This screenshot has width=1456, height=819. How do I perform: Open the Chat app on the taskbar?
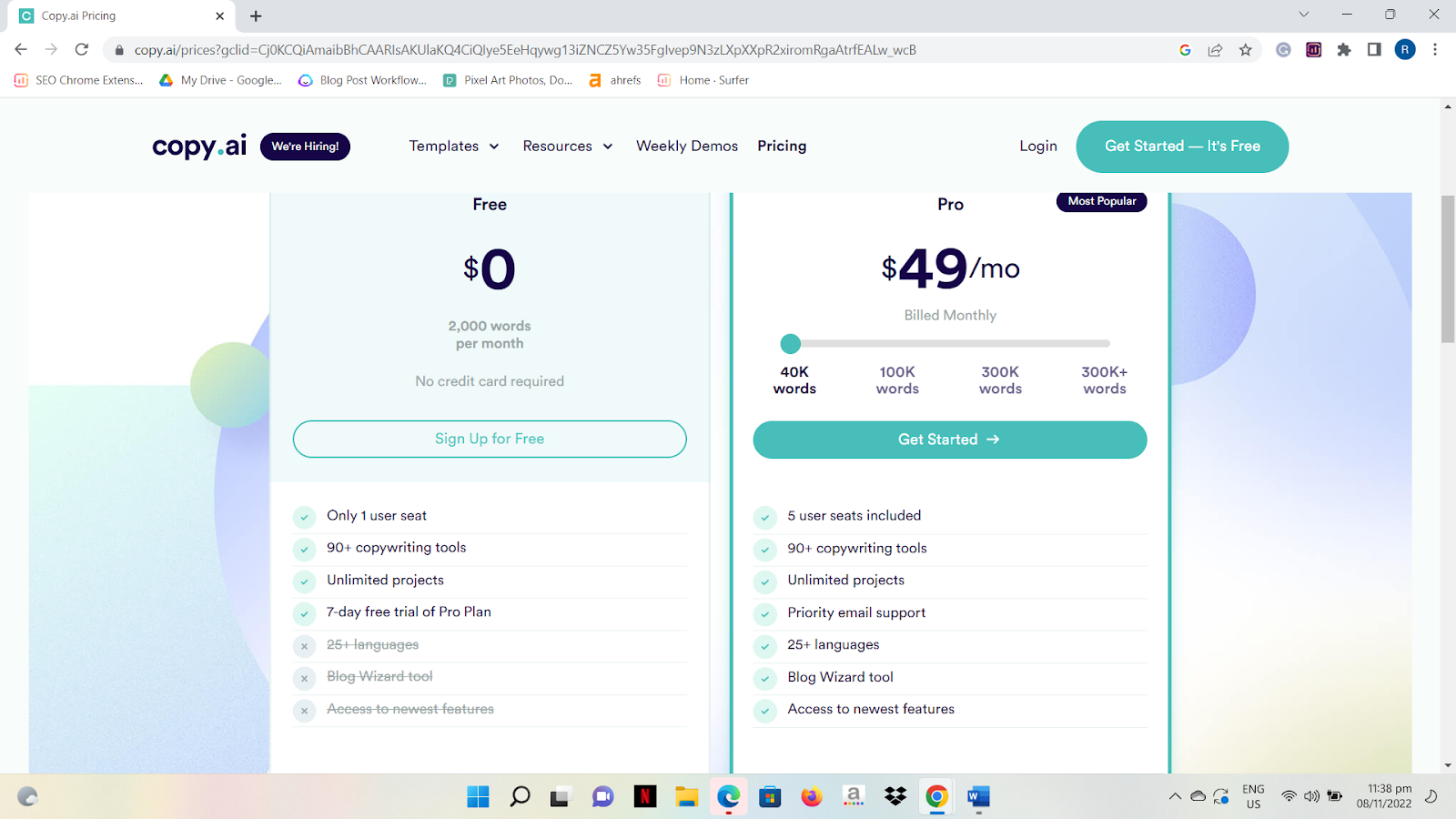[602, 797]
